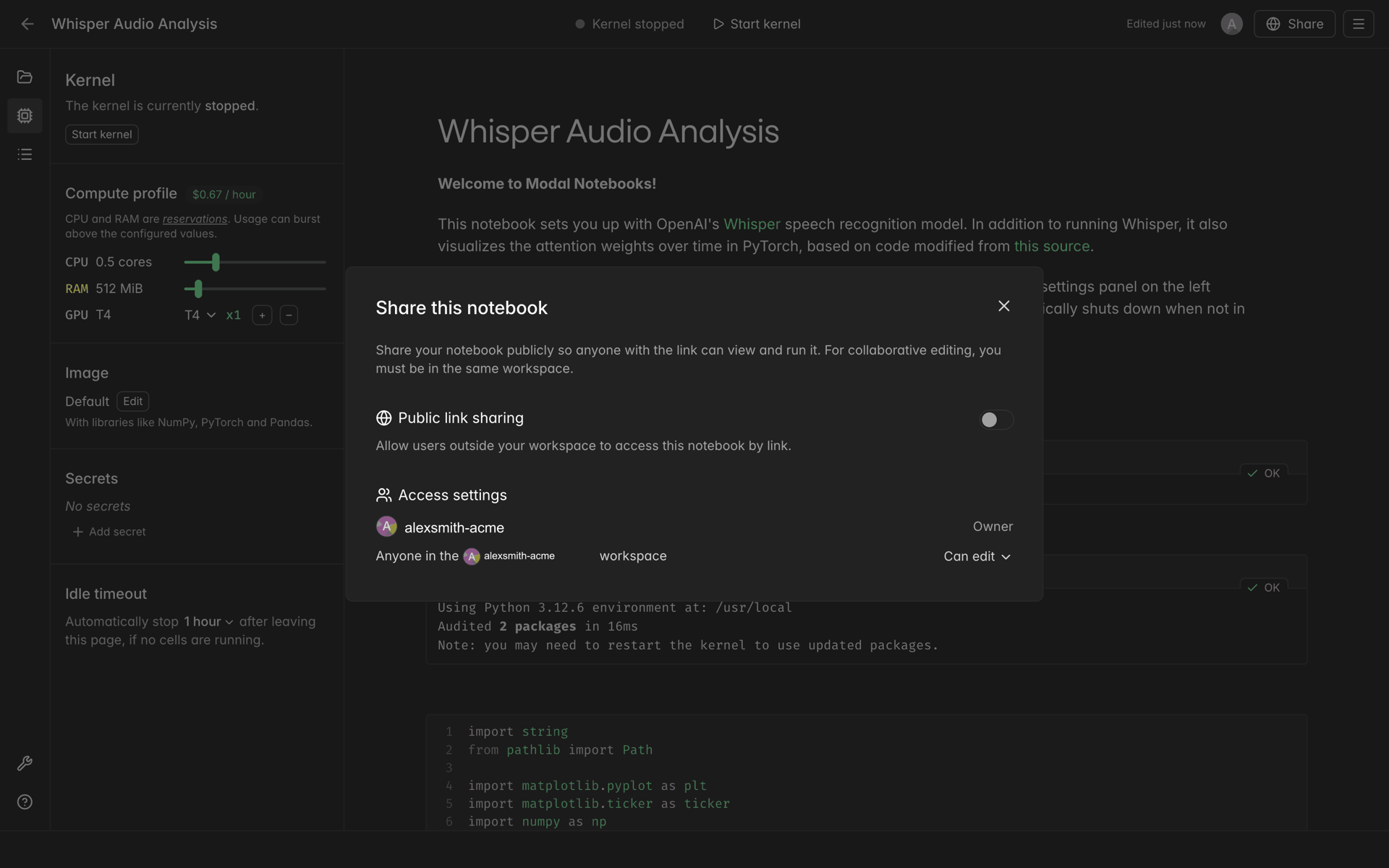Adjust the RAM slider handle
The width and height of the screenshot is (1389, 868).
click(198, 289)
